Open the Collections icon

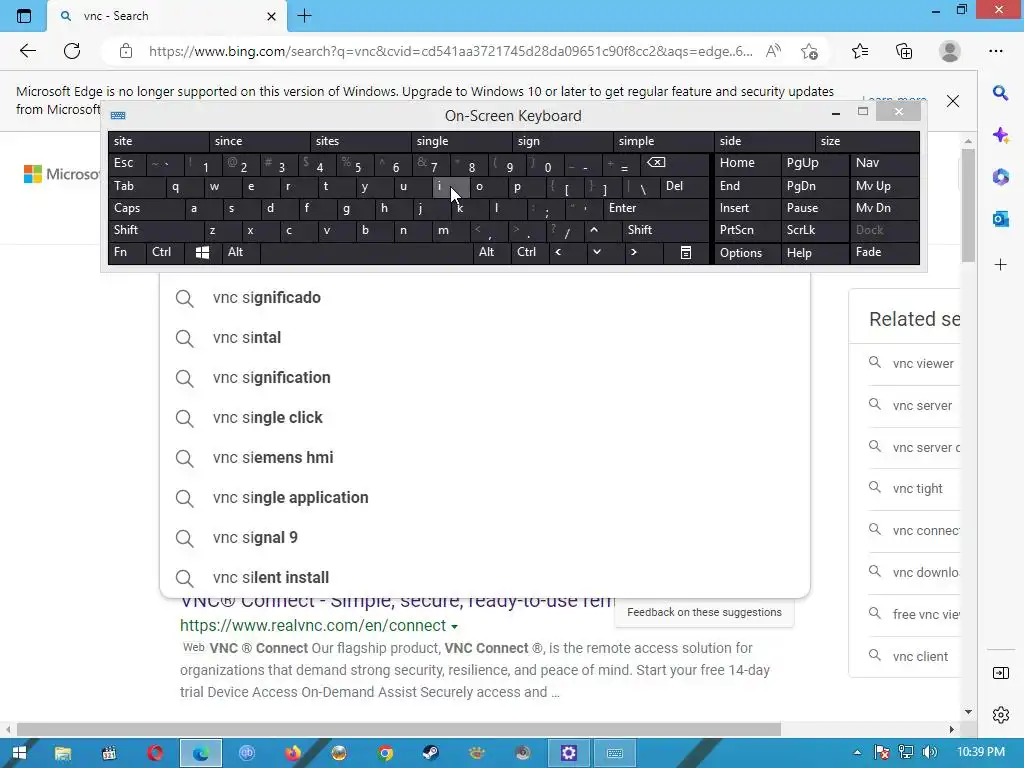[904, 51]
